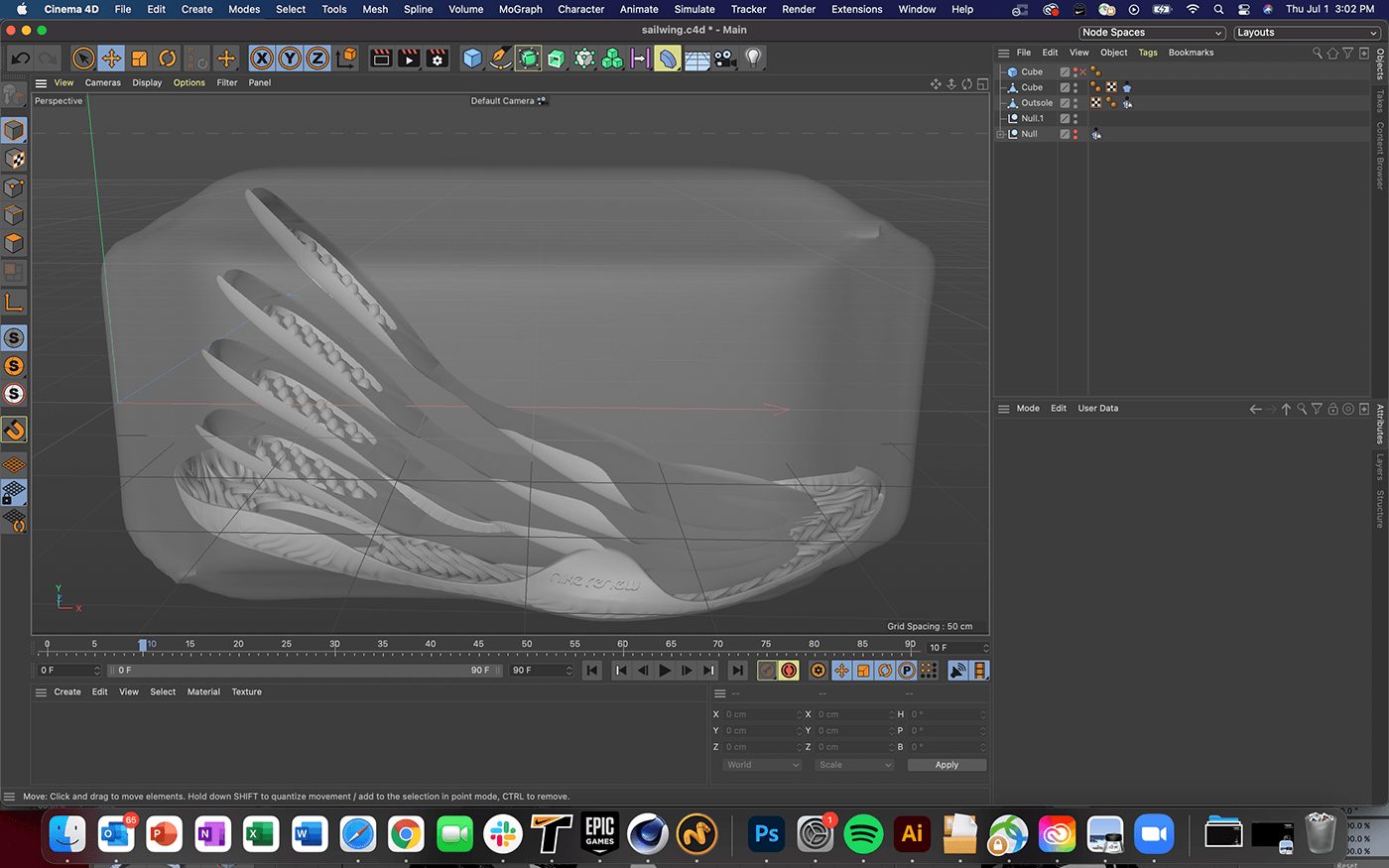The width and height of the screenshot is (1389, 868).
Task: Toggle the Y axis lock
Action: (290, 59)
